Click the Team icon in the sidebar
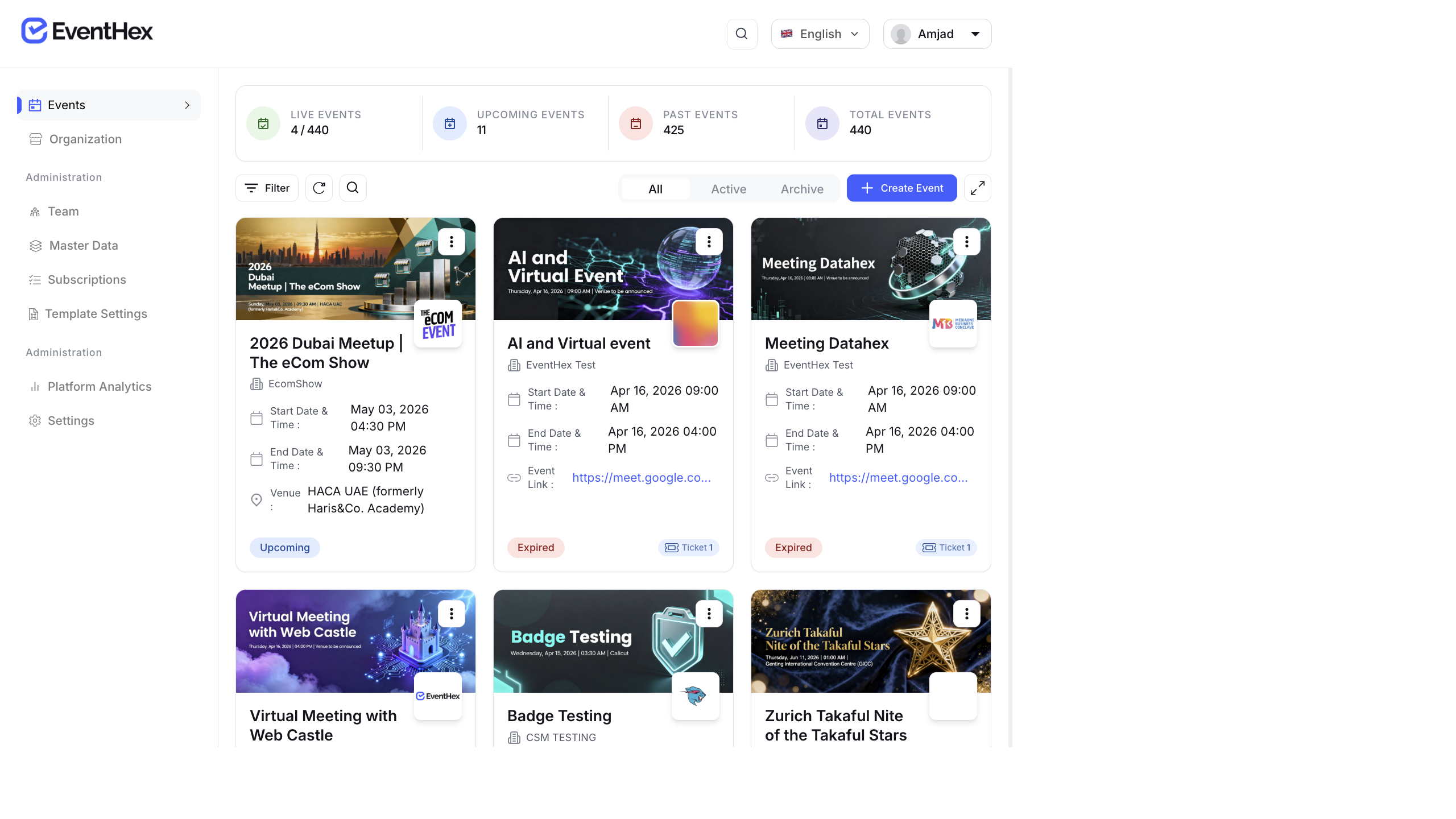This screenshot has height=819, width=1456. point(35,211)
